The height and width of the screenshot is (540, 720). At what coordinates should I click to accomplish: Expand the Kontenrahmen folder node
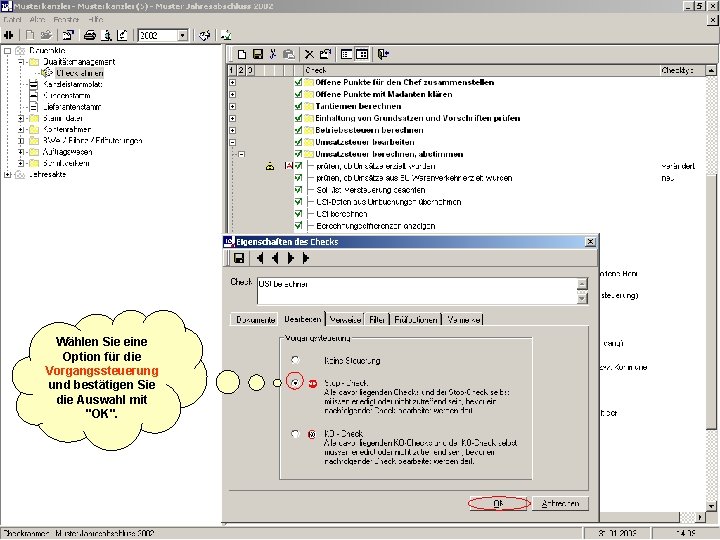[21, 129]
